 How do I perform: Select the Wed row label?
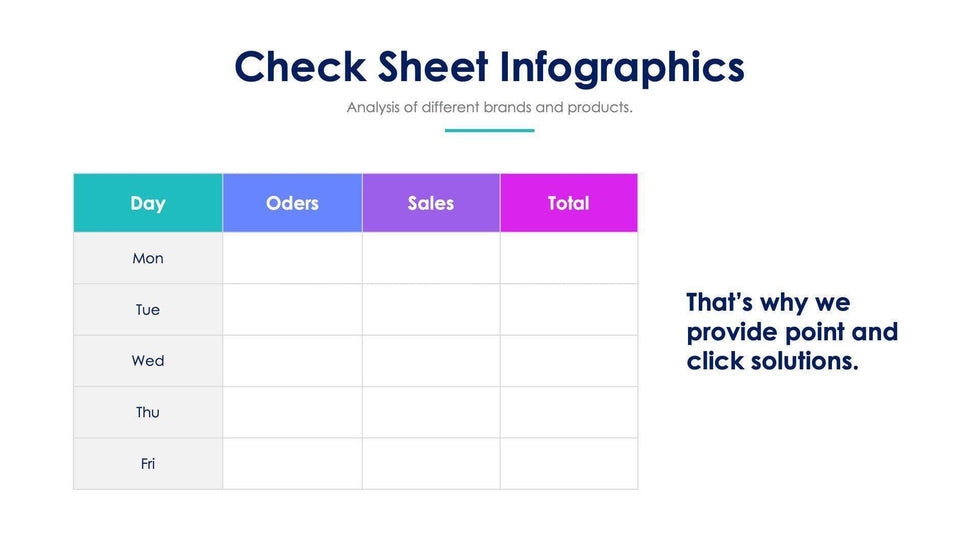(x=148, y=361)
